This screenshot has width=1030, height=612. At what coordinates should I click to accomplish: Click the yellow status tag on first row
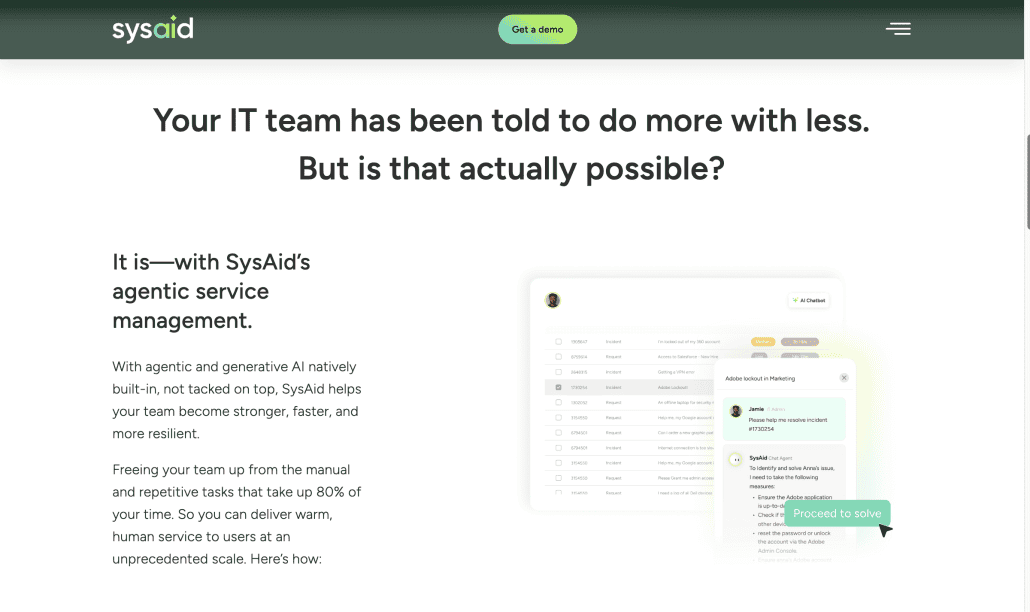(x=763, y=341)
